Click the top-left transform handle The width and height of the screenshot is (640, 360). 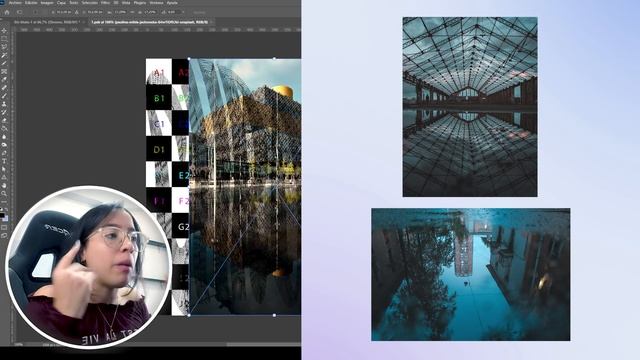(x=189, y=59)
